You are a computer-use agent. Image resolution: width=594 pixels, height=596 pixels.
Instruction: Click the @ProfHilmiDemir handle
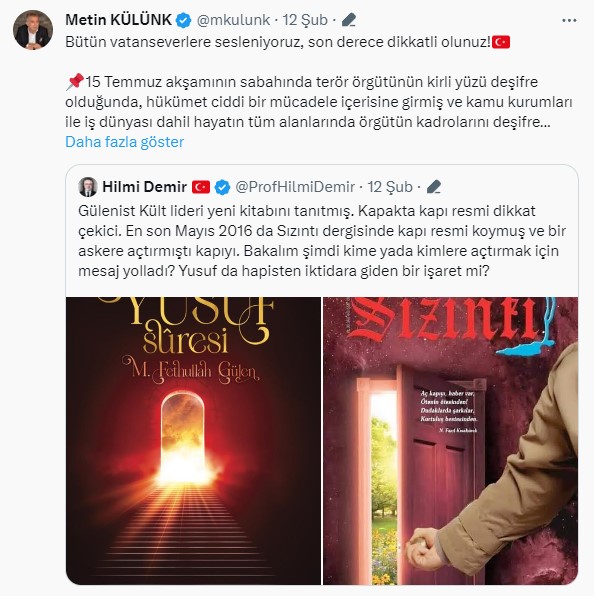[x=295, y=187]
